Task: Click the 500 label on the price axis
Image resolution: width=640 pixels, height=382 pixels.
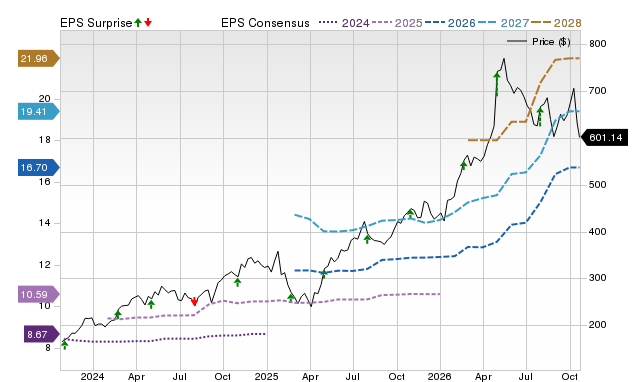Action: (598, 184)
